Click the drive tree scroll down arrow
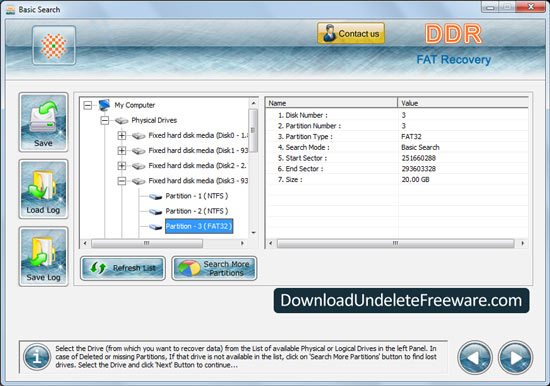Image resolution: width=550 pixels, height=386 pixels. pyautogui.click(x=253, y=233)
